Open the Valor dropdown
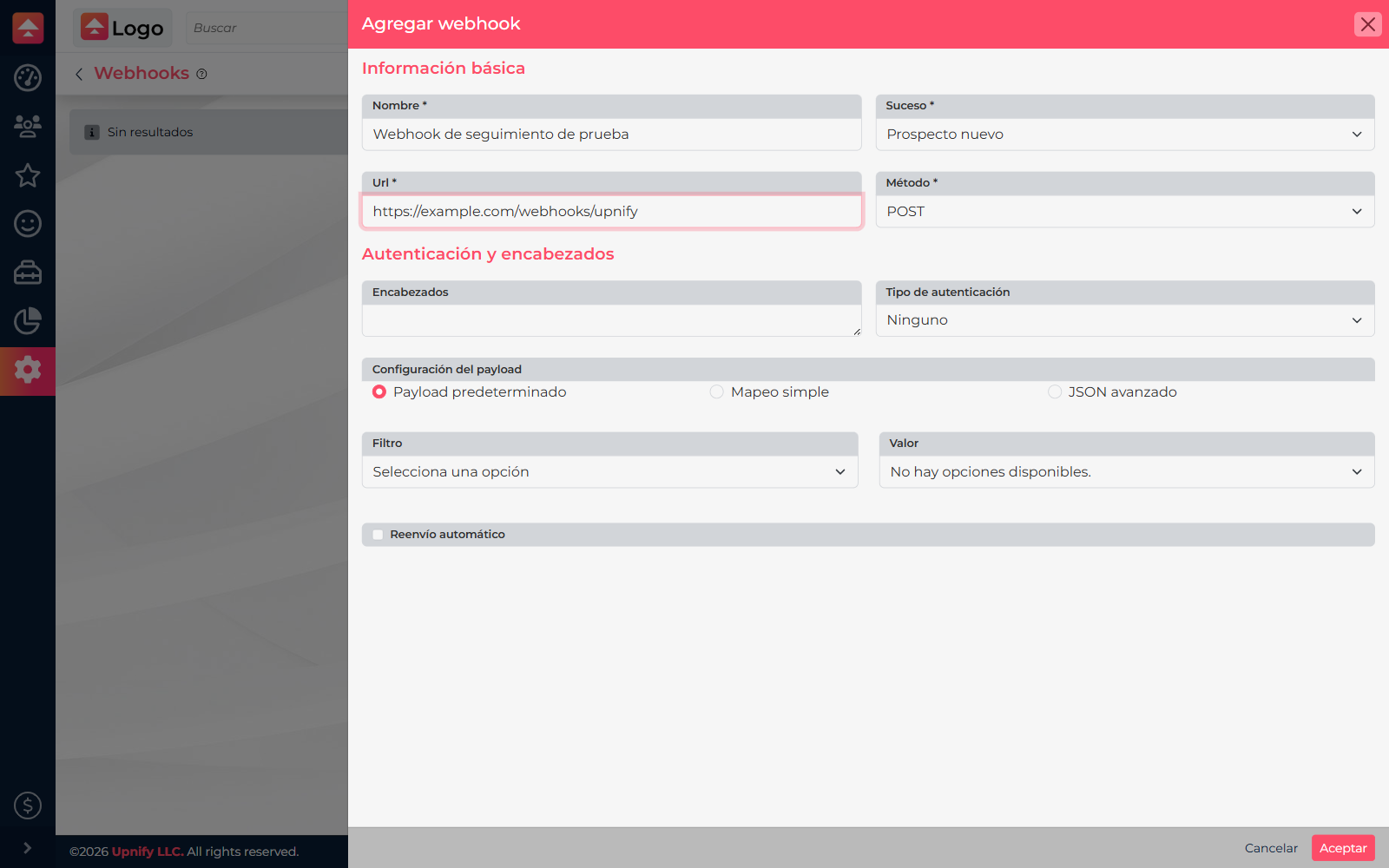This screenshot has height=868, width=1389. pyautogui.click(x=1127, y=472)
